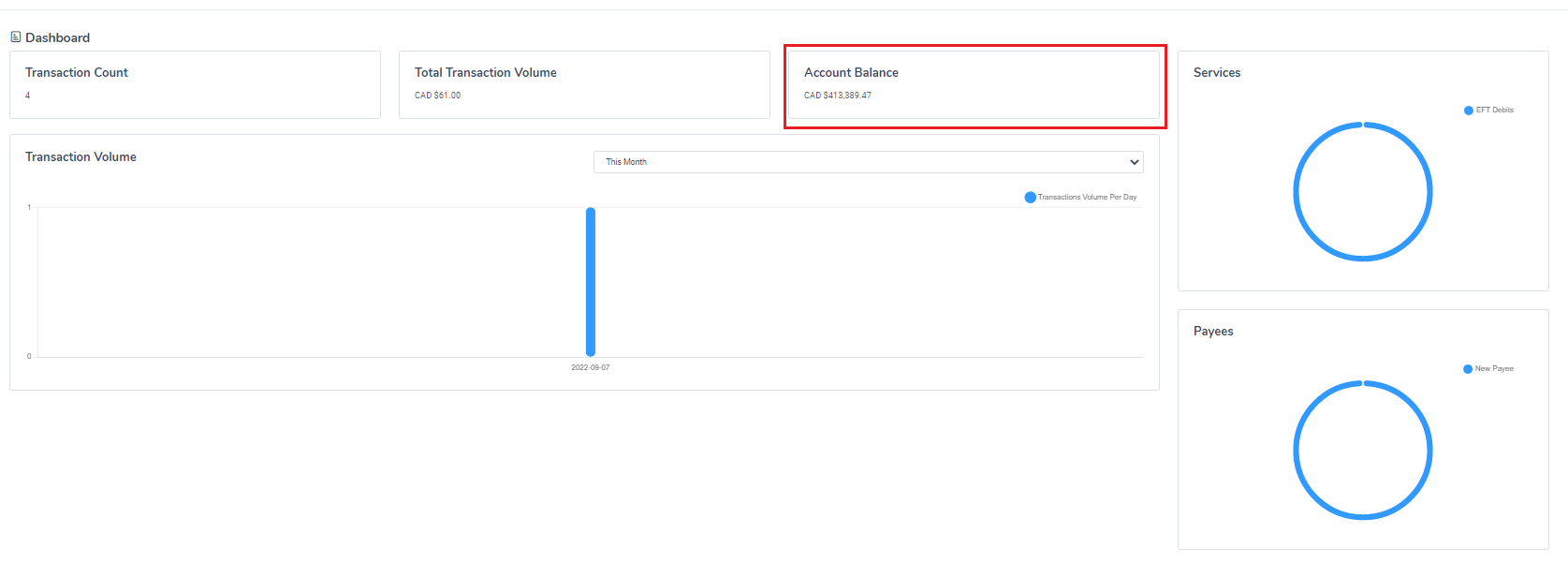Image resolution: width=1568 pixels, height=578 pixels.
Task: Click the chevron arrow of period selector
Action: [1134, 162]
